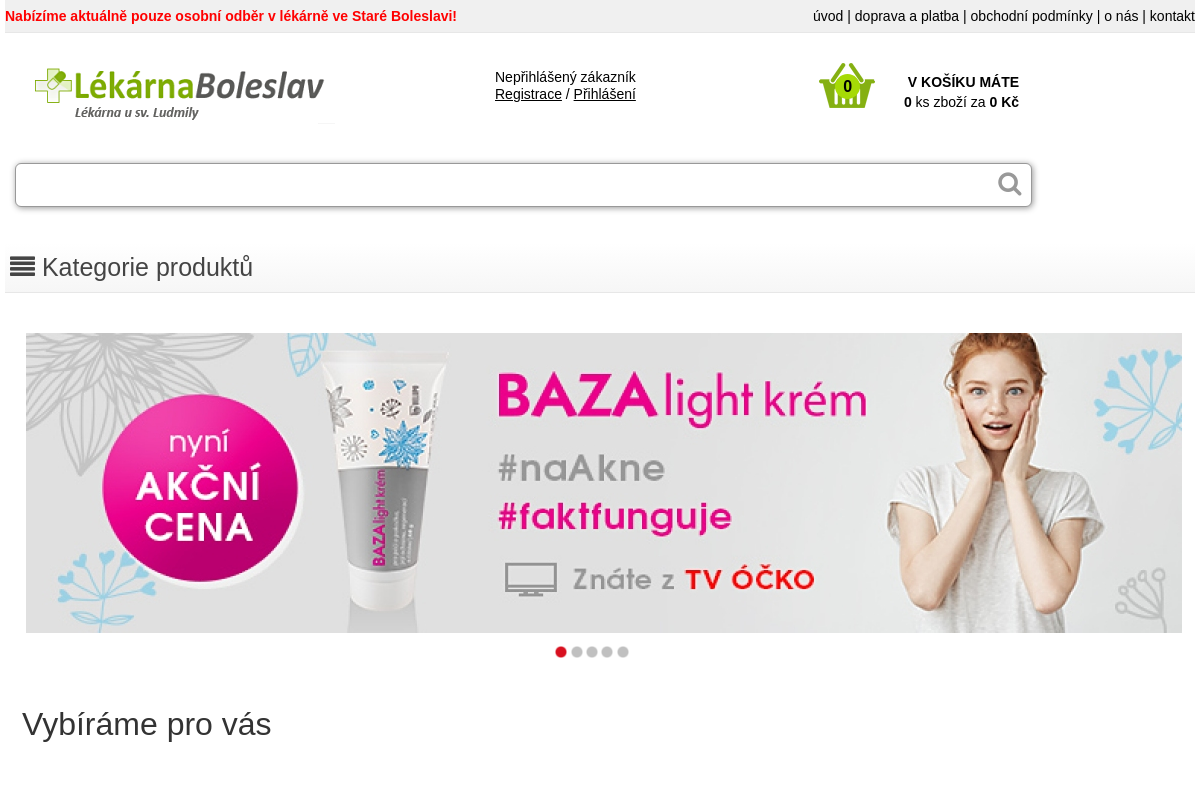Open the green shopping basket icon
The height and width of the screenshot is (800, 1200).
tap(847, 86)
